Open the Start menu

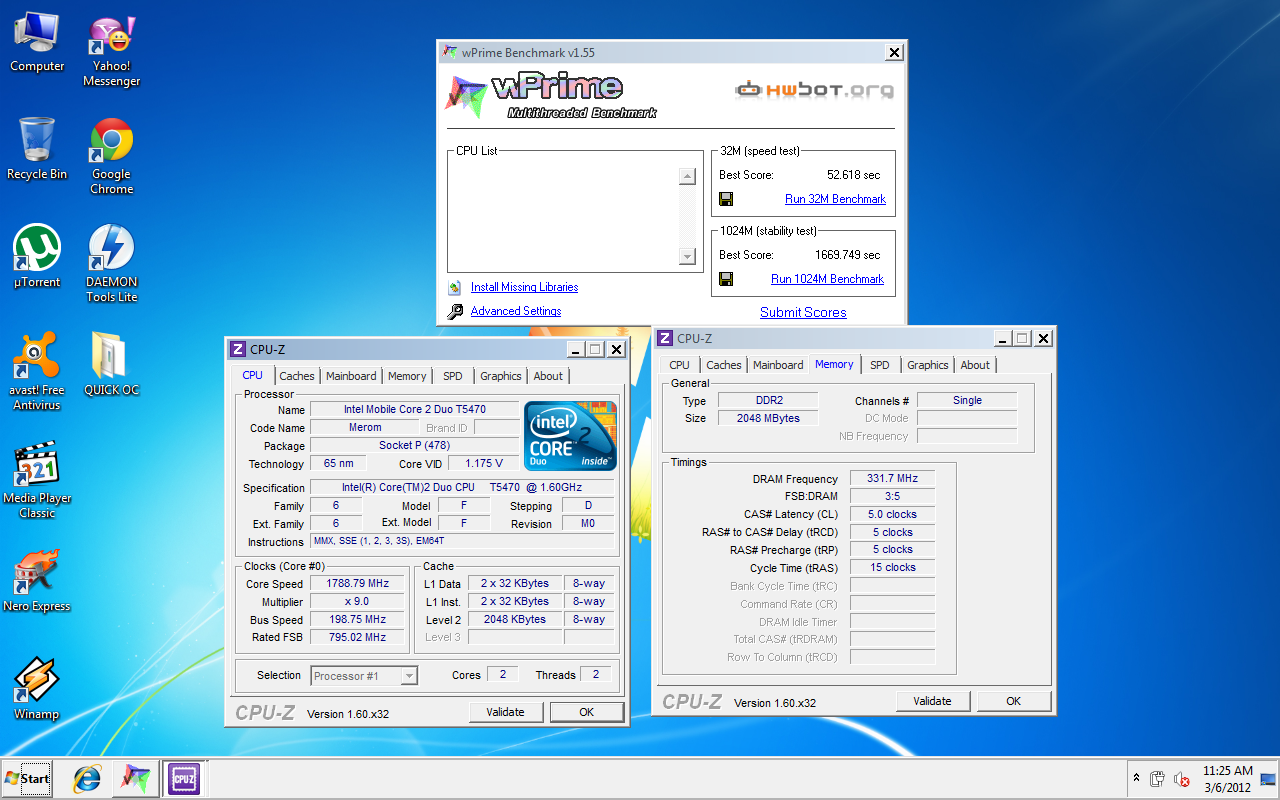[x=27, y=778]
